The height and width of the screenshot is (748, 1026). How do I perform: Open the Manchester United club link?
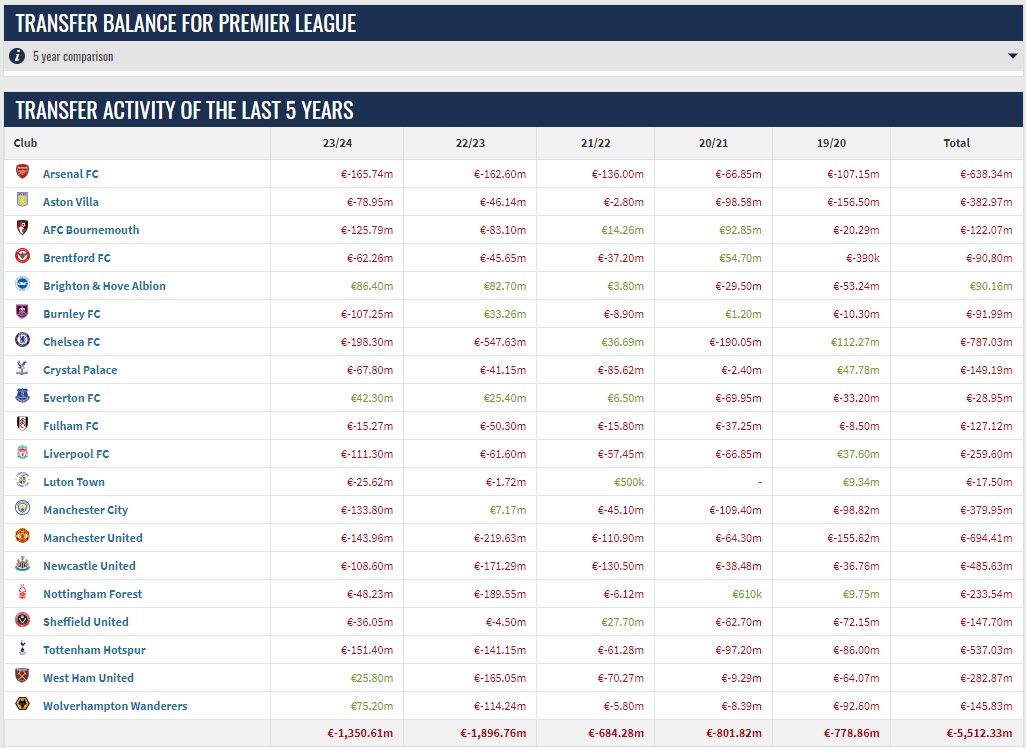click(x=92, y=538)
